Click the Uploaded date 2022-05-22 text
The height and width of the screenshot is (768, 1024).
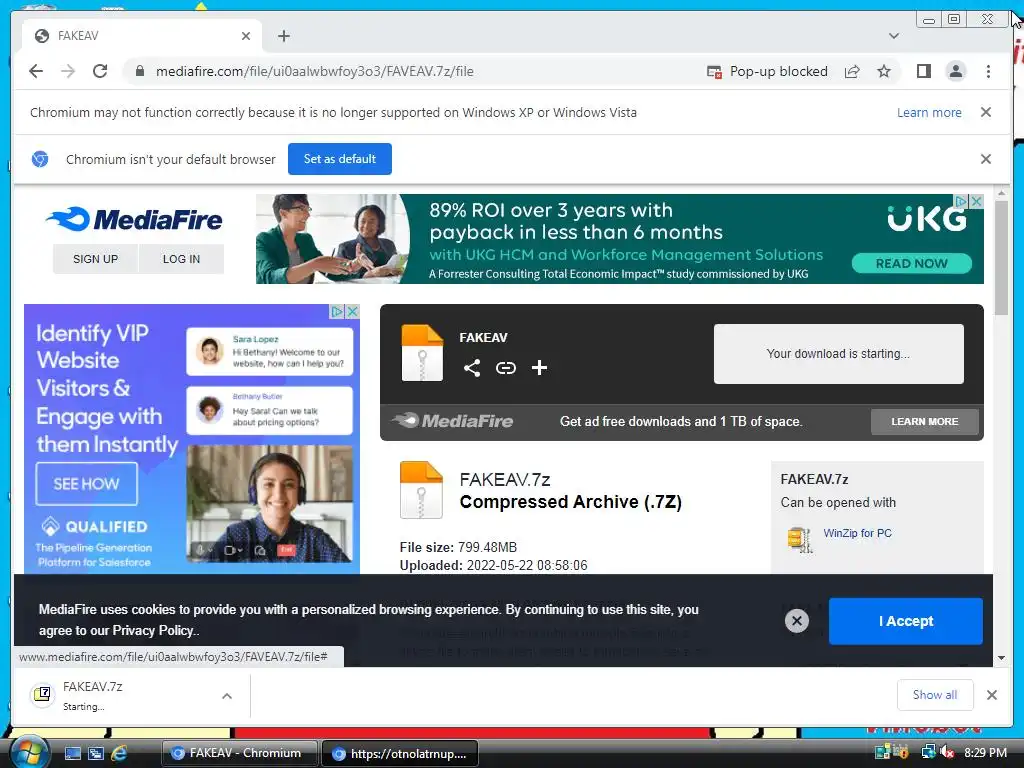493,566
